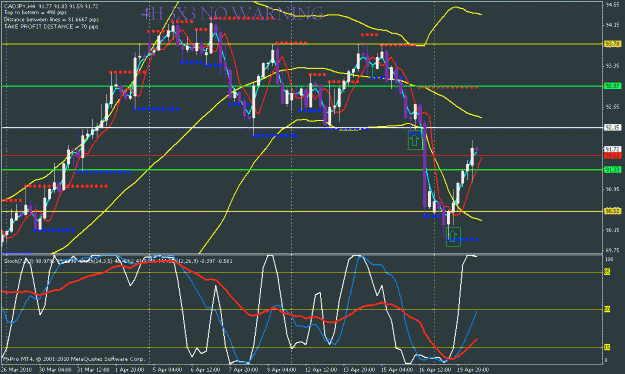Click the 94.55 price scale value

click(612, 5)
